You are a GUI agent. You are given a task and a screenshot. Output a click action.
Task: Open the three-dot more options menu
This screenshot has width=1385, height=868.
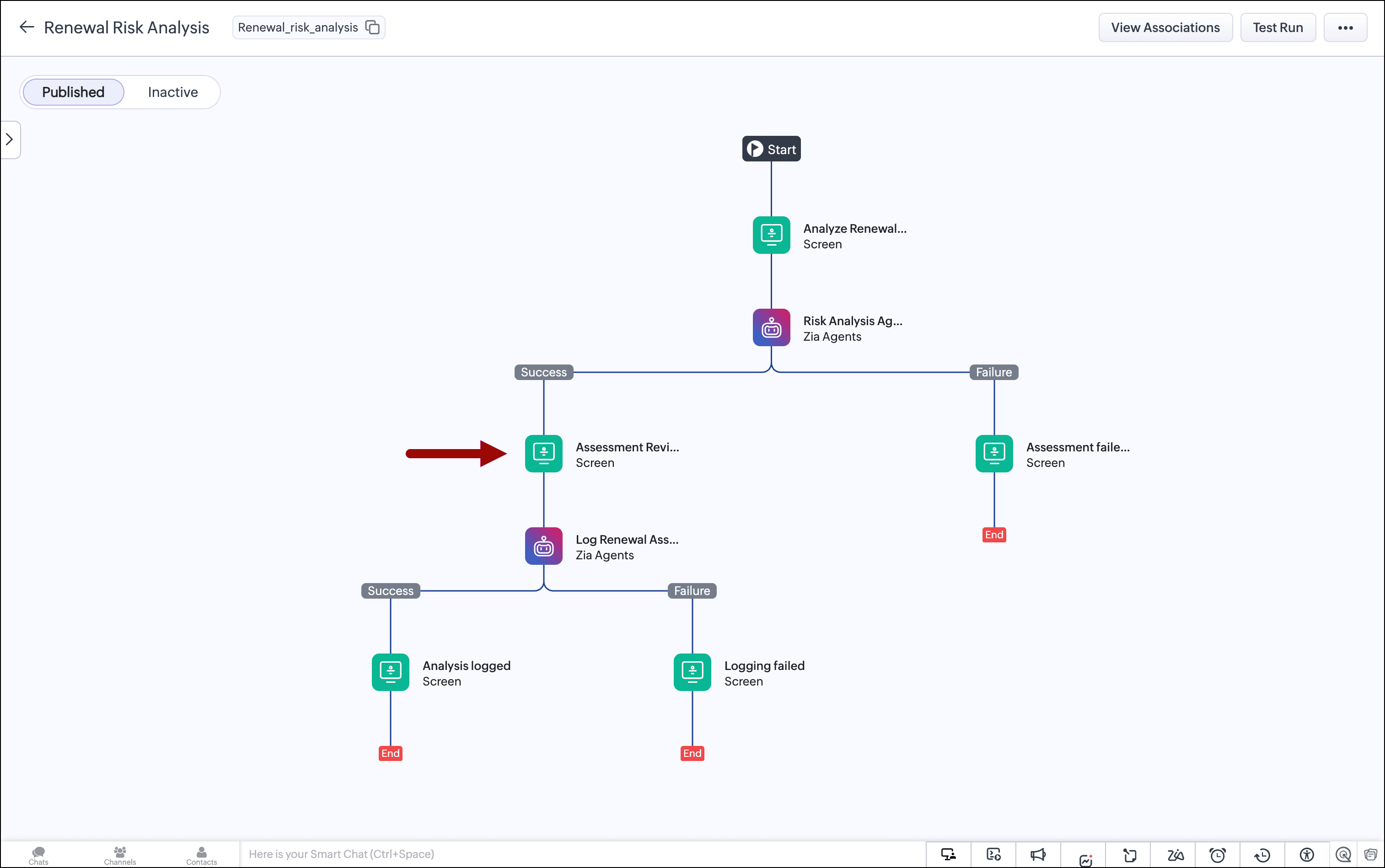[x=1345, y=27]
